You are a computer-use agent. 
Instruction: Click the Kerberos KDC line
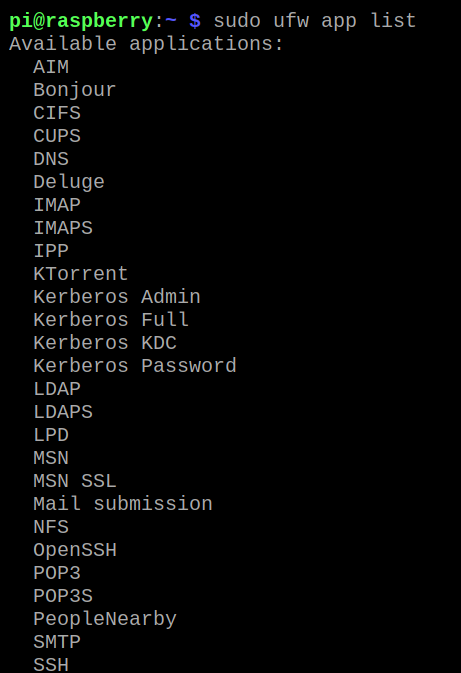coord(105,343)
